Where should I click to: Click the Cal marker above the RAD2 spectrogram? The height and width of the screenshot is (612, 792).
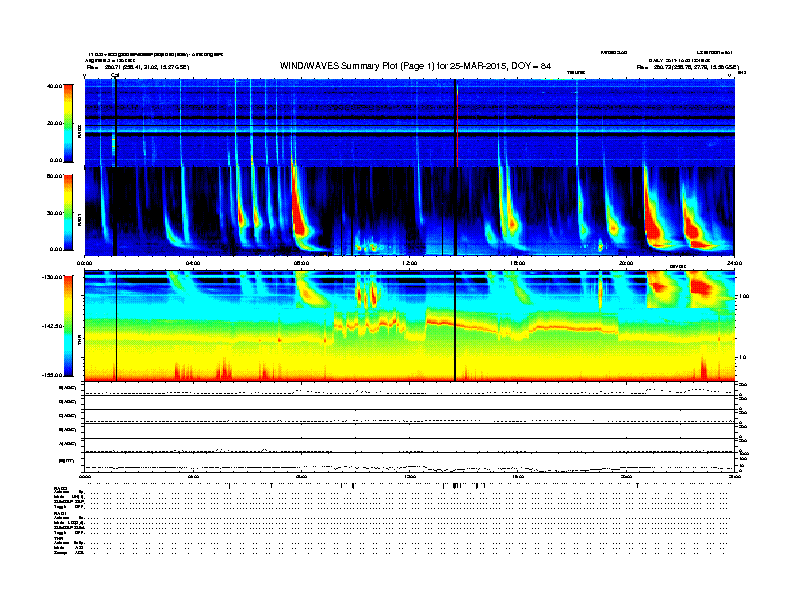[115, 75]
